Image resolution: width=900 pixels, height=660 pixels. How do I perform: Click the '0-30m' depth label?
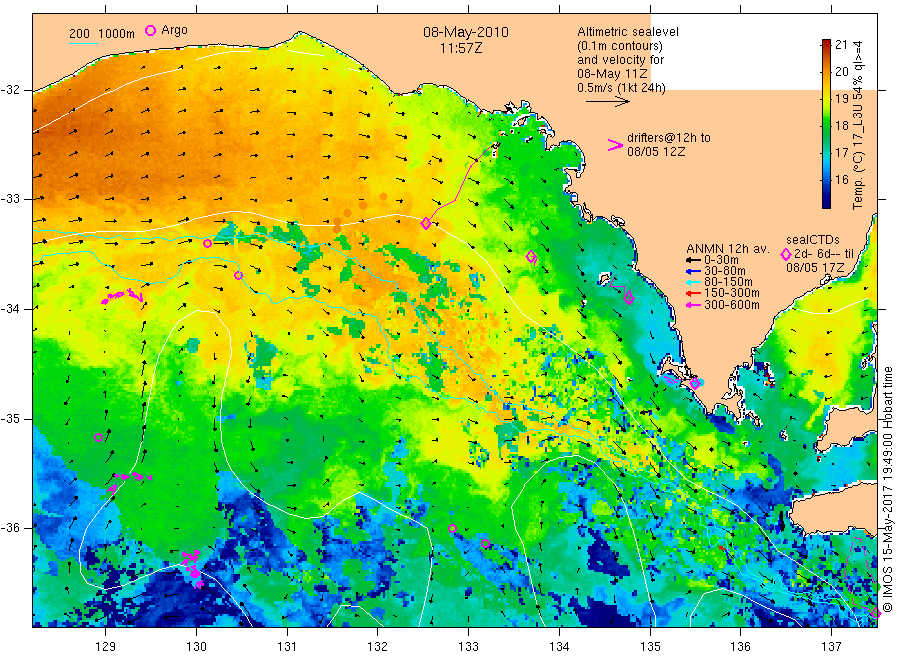(x=721, y=260)
